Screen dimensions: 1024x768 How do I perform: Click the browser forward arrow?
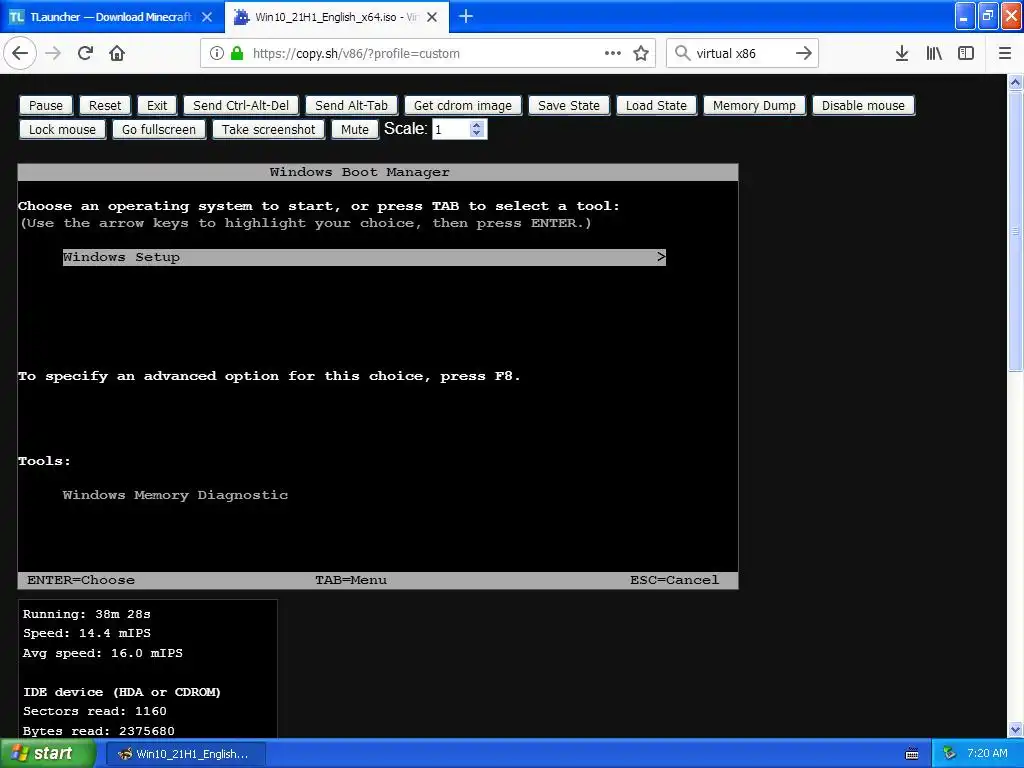(x=54, y=53)
